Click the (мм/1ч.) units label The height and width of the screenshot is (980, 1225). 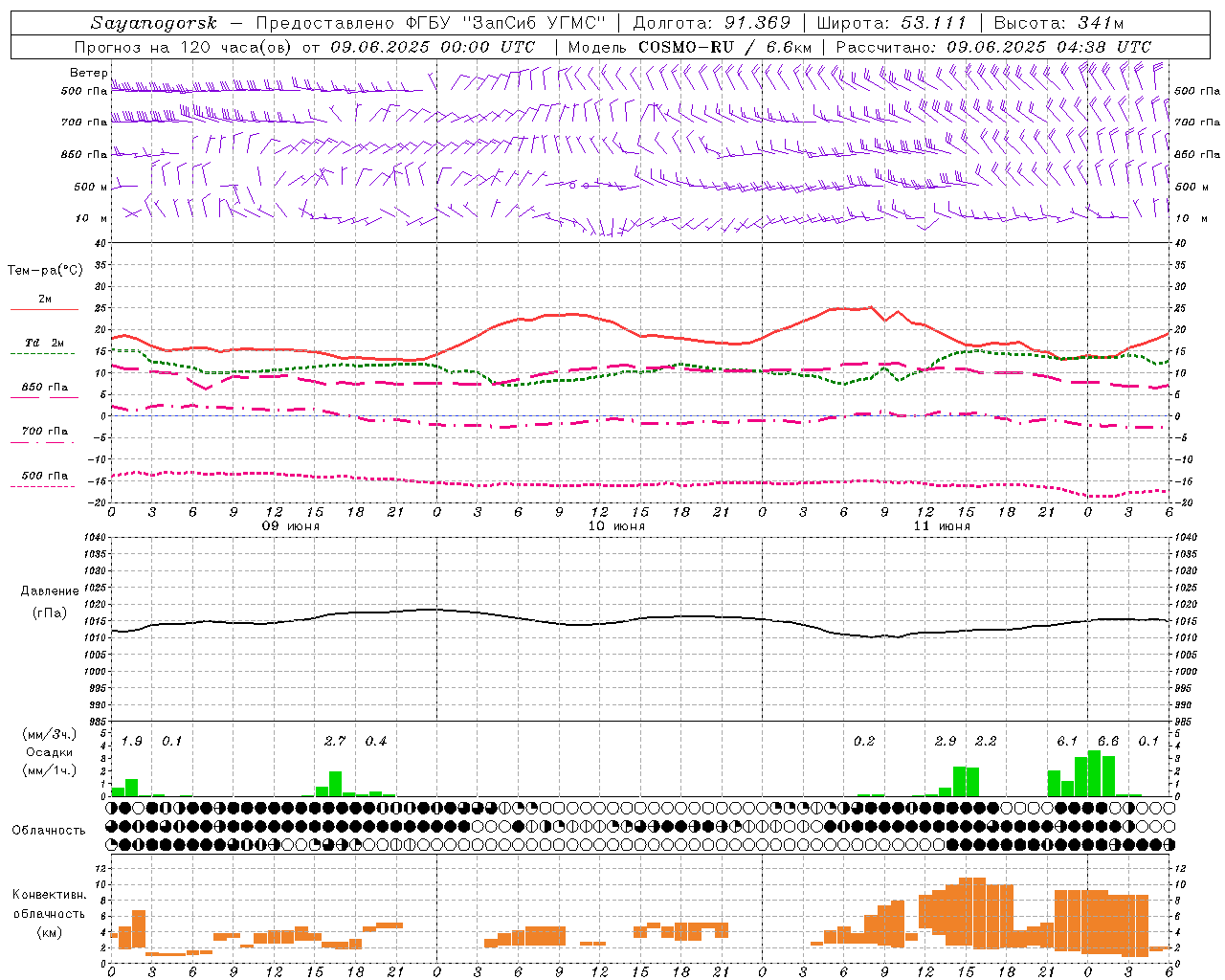pyautogui.click(x=50, y=770)
